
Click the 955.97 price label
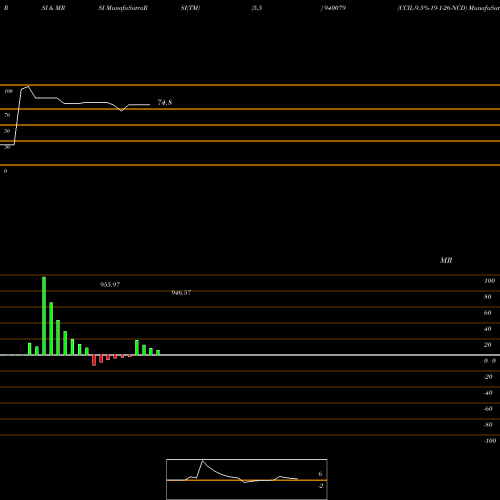(110, 285)
